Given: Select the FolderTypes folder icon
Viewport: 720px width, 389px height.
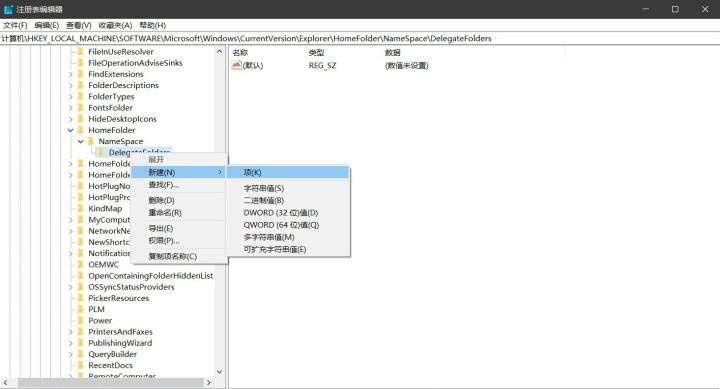Looking at the screenshot, I should (x=81, y=96).
